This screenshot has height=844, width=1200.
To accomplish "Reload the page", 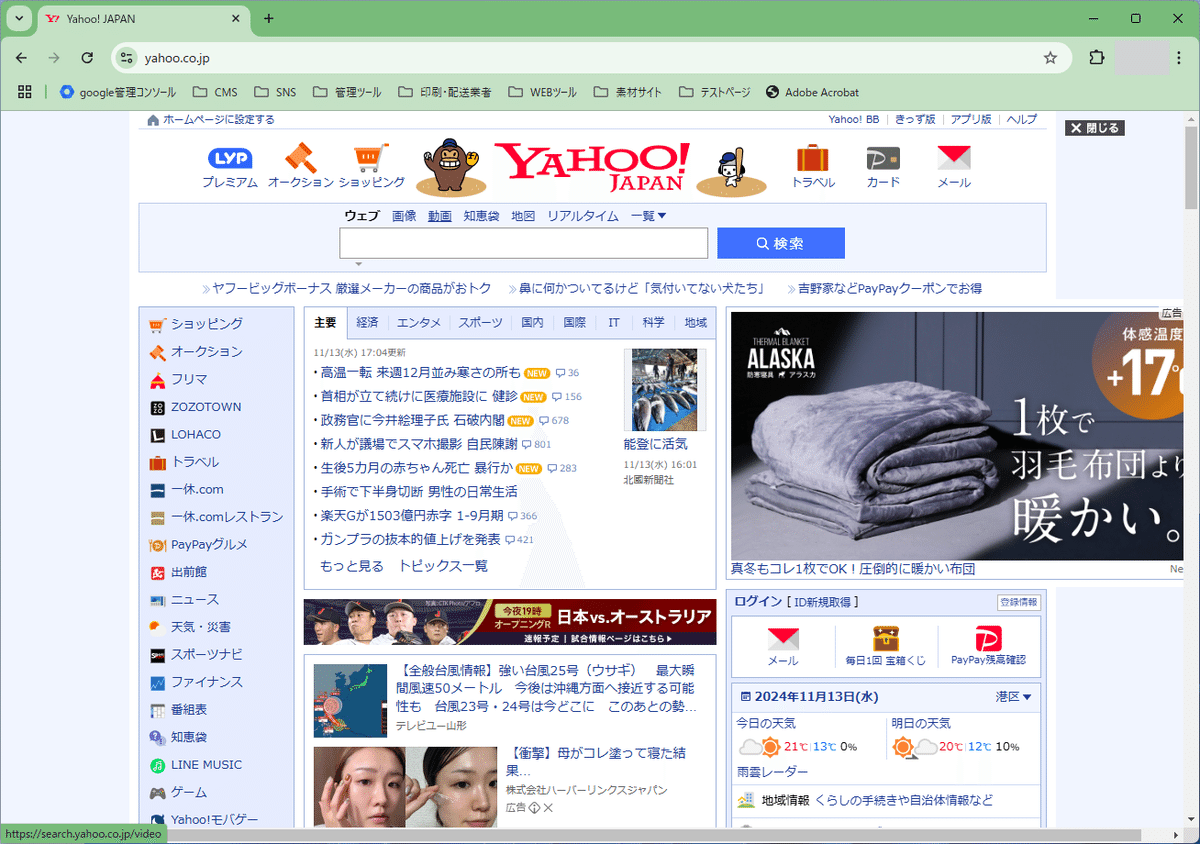I will 87,58.
